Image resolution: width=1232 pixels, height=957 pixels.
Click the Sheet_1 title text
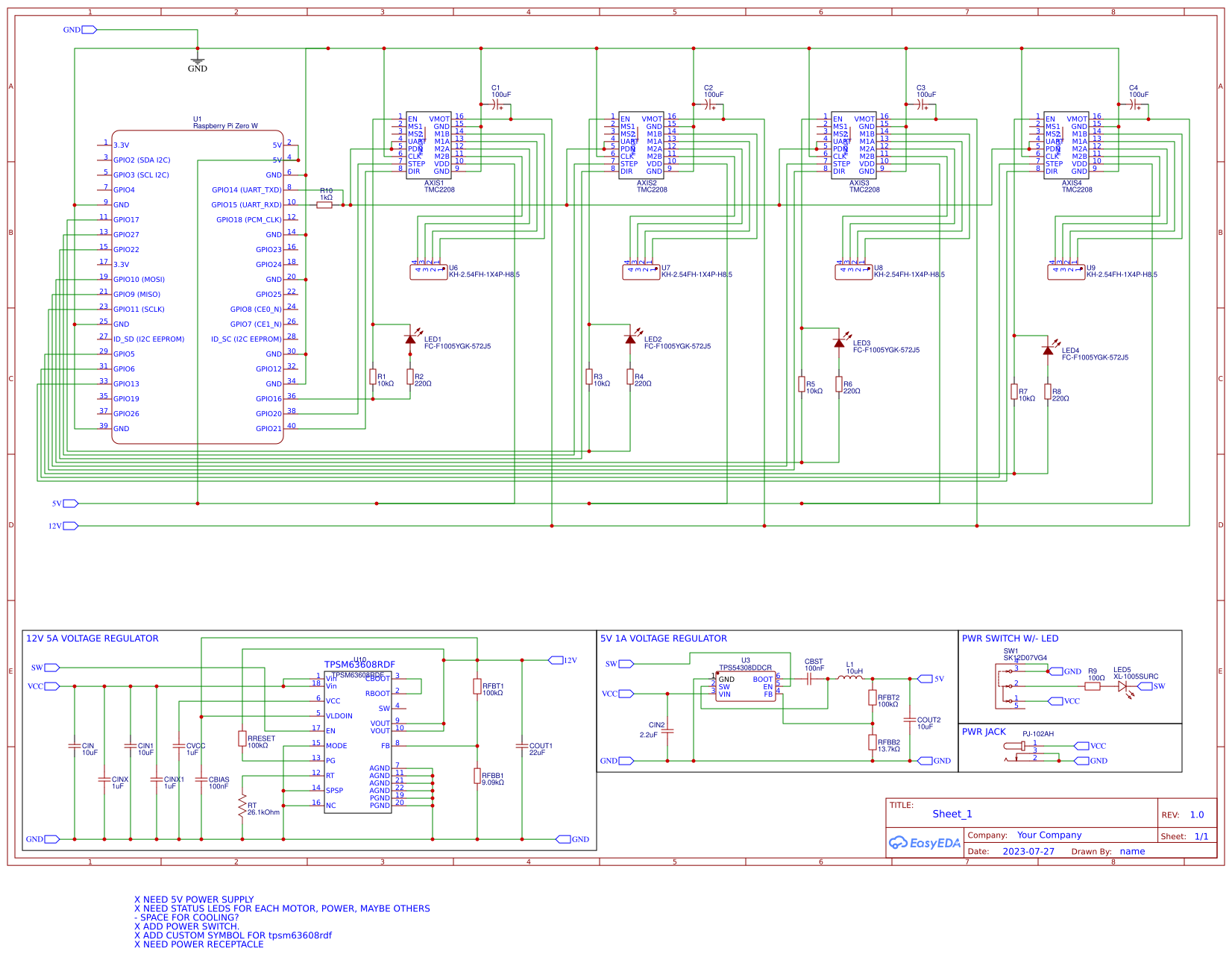[952, 814]
